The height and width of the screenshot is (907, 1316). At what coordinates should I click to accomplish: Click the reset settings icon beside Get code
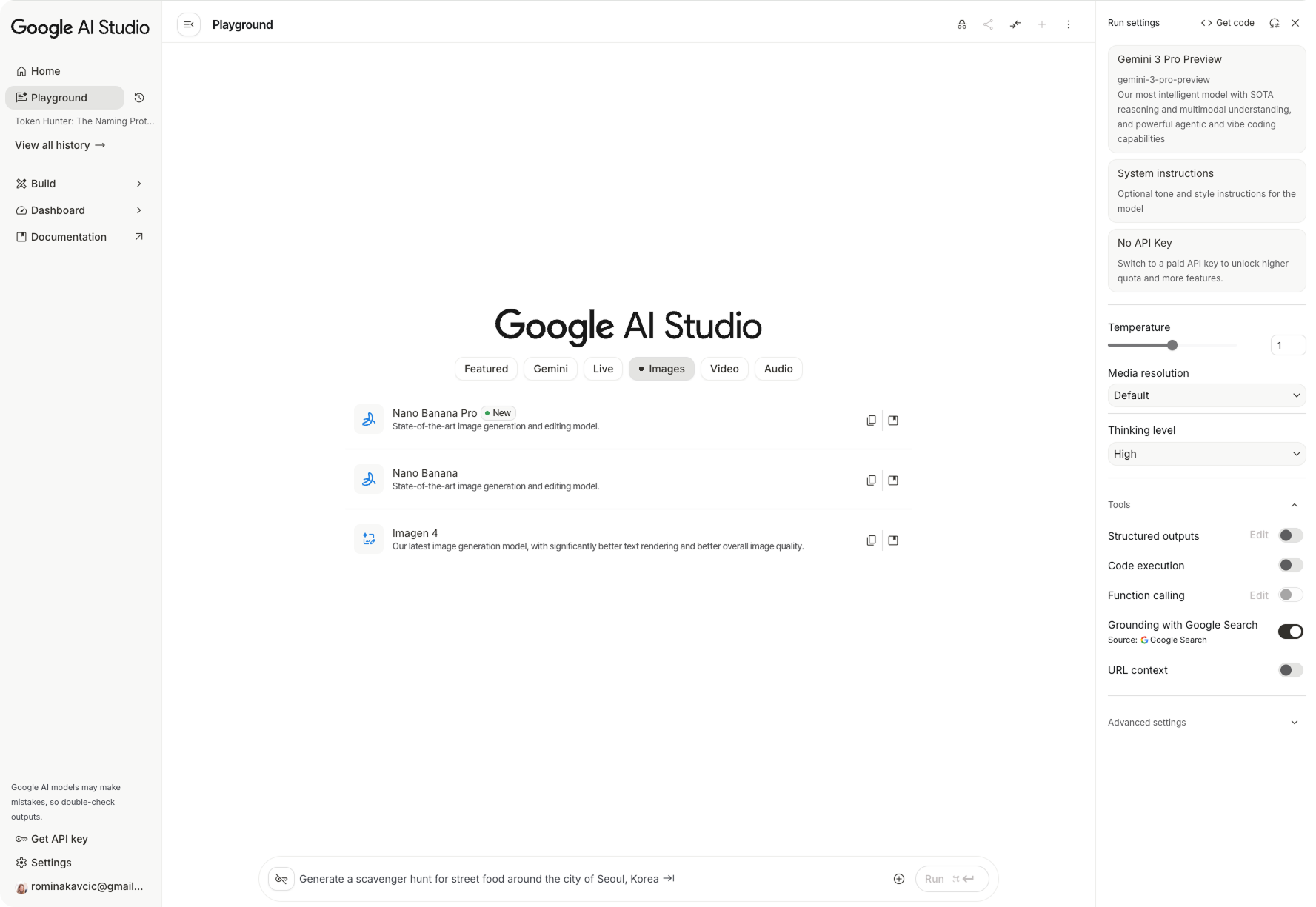click(x=1274, y=23)
